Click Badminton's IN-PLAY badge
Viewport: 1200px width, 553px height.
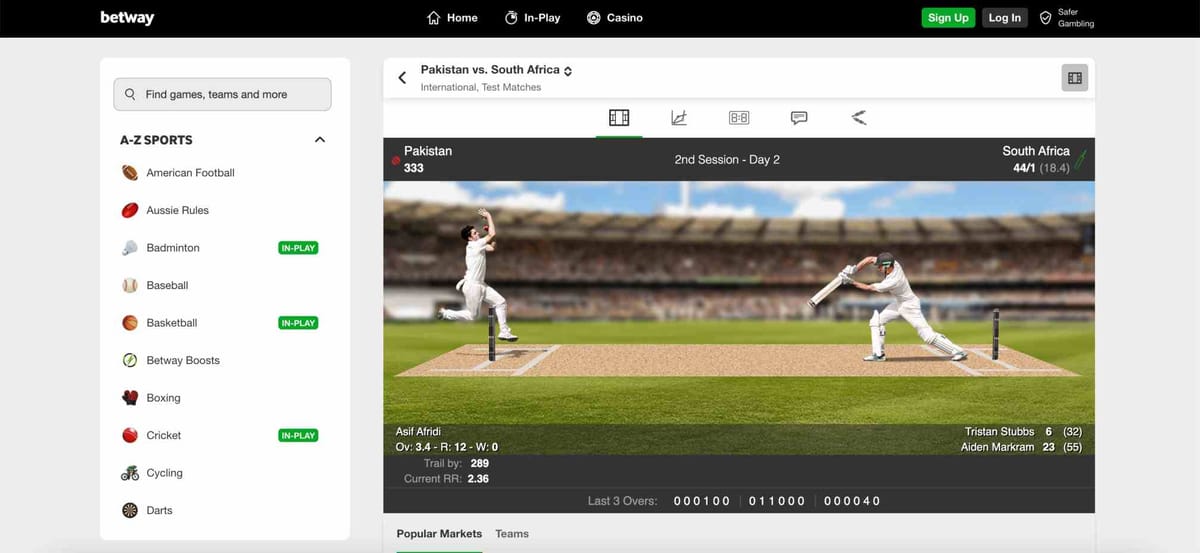(x=298, y=248)
